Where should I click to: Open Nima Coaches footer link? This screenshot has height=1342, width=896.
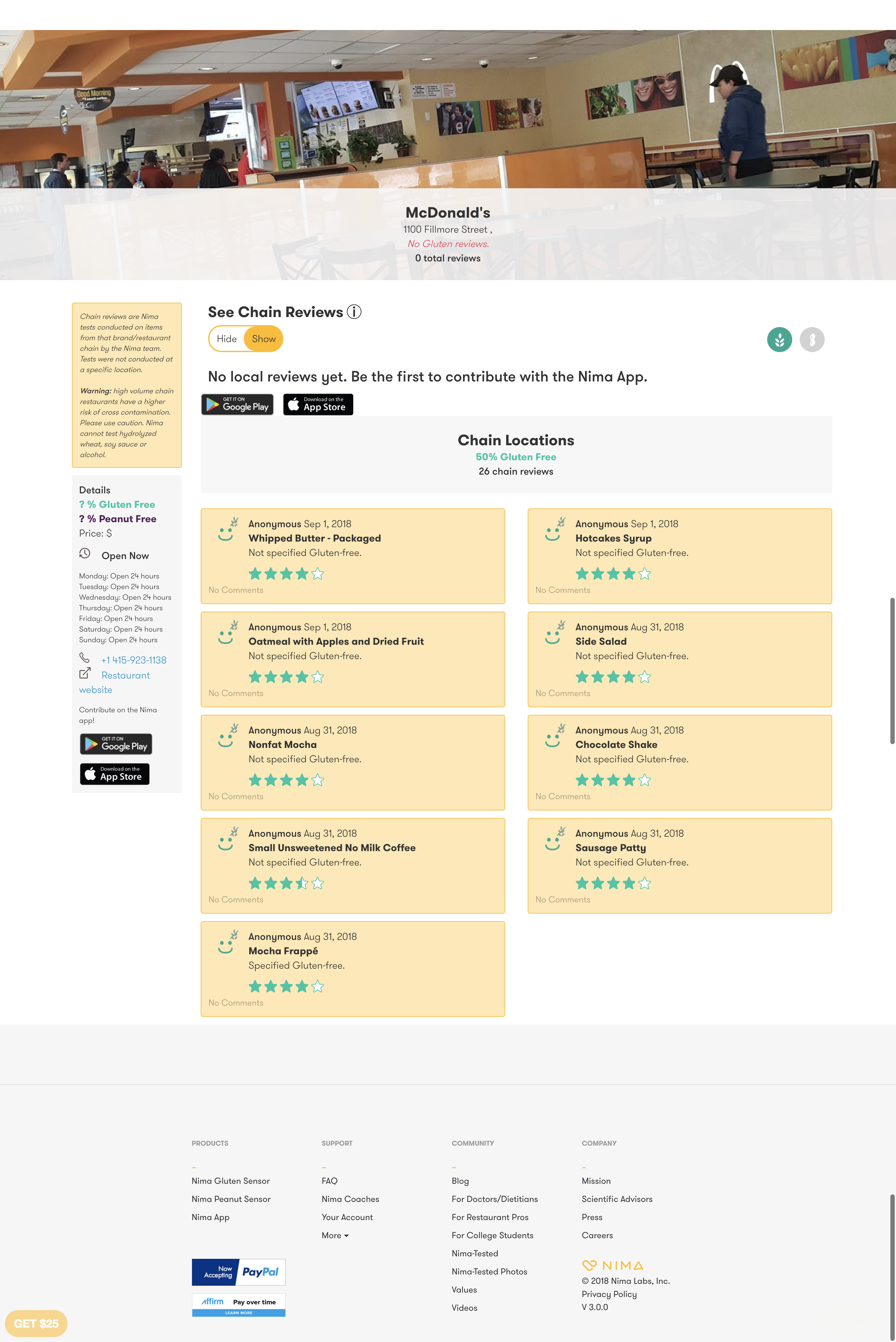350,1199
